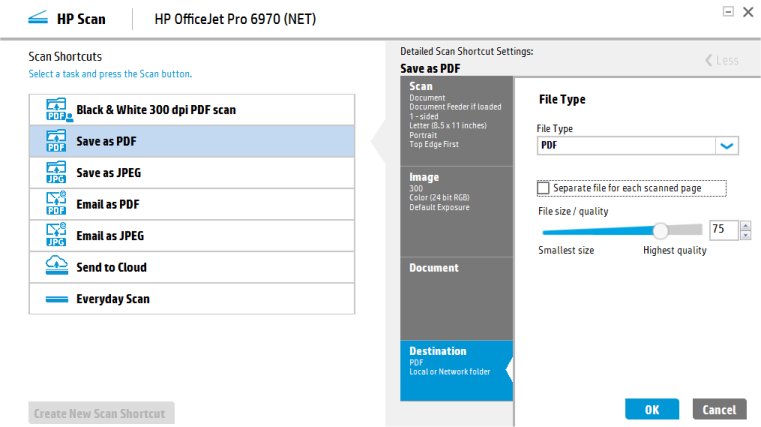Decrease quality value with down arrow

pos(745,235)
